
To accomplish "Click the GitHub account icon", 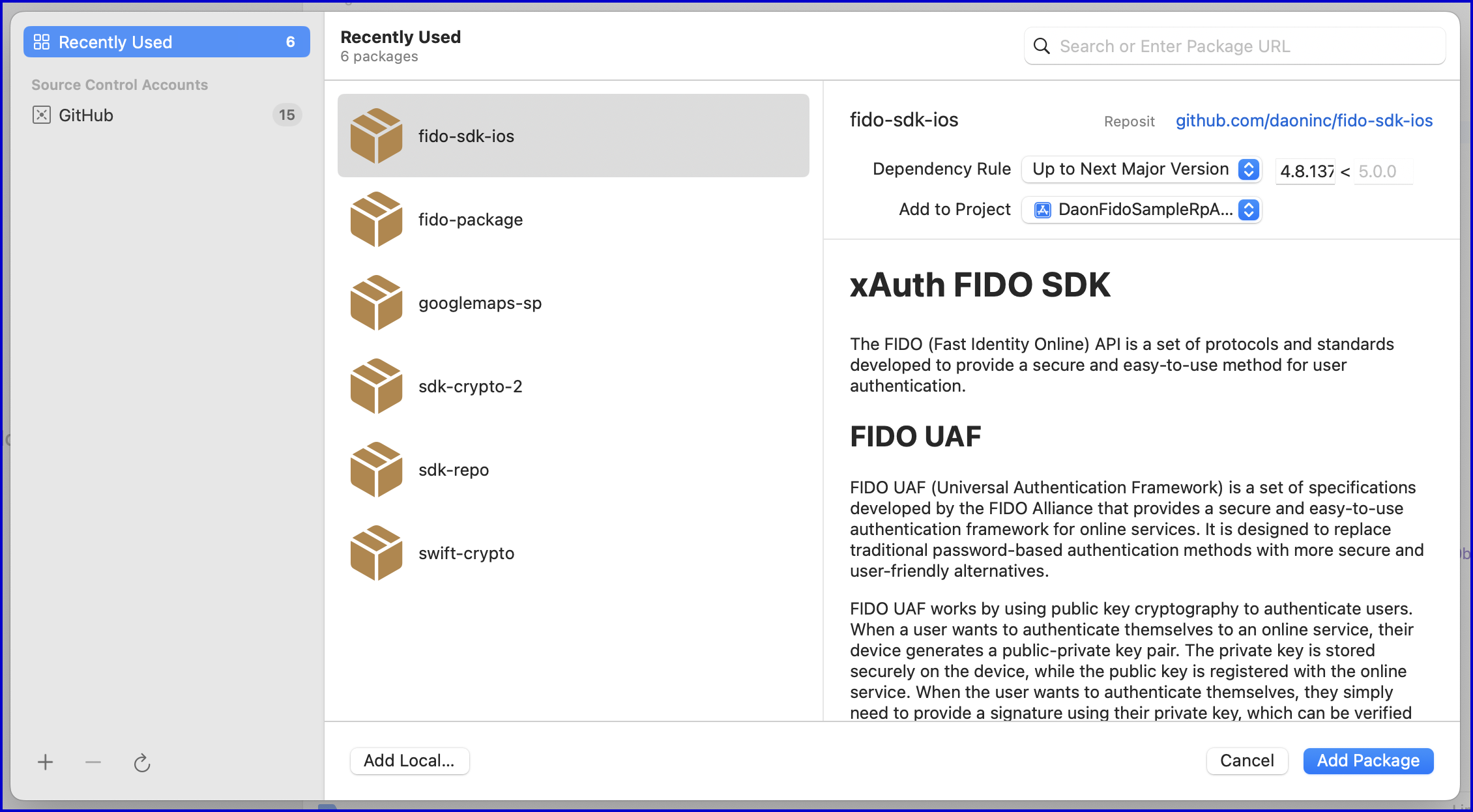I will point(42,115).
